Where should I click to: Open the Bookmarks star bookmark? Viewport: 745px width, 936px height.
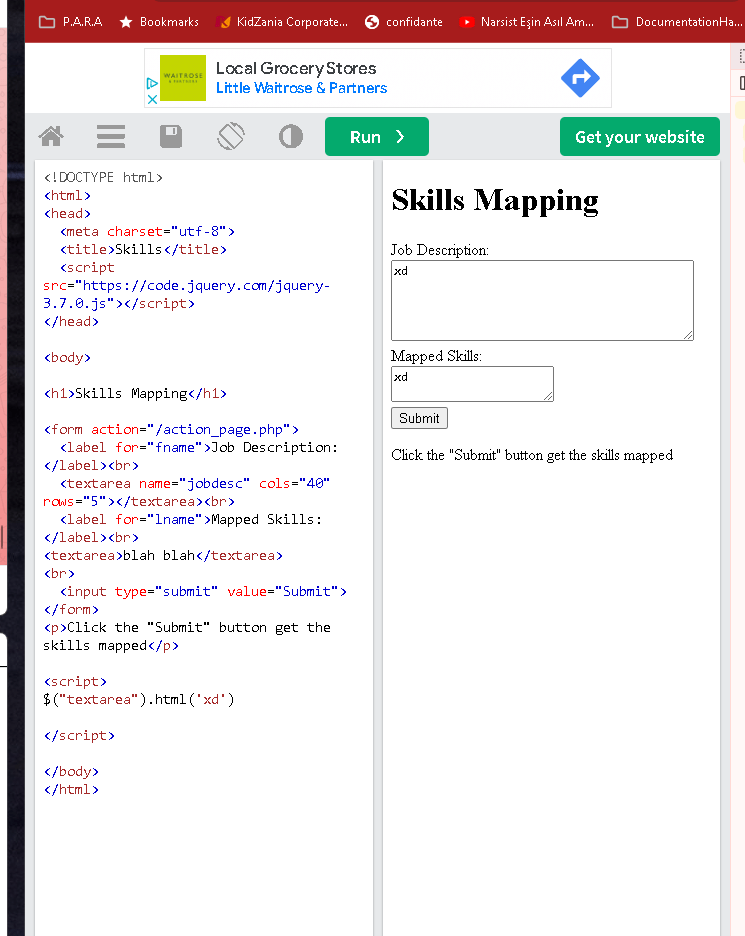coord(159,22)
